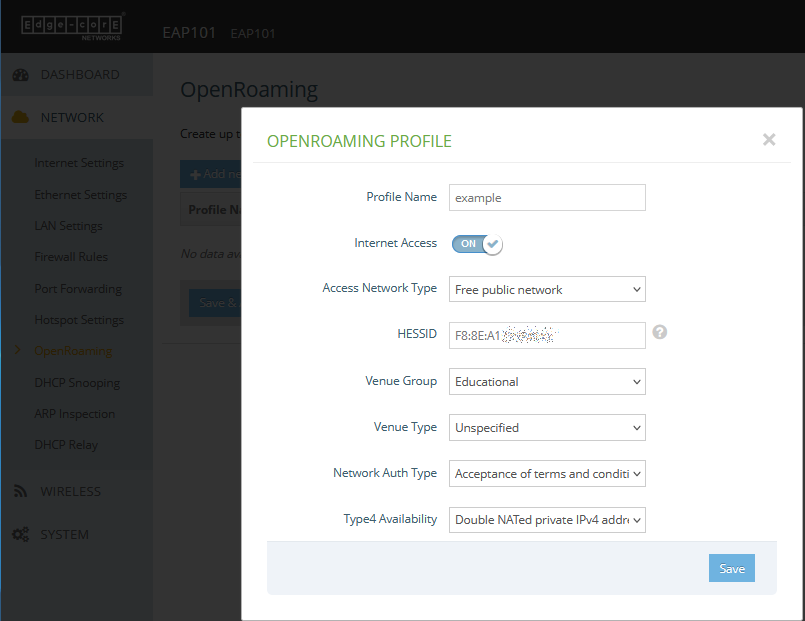Click the Add new button behind dialog
Viewport: 805px width, 621px height.
(210, 174)
